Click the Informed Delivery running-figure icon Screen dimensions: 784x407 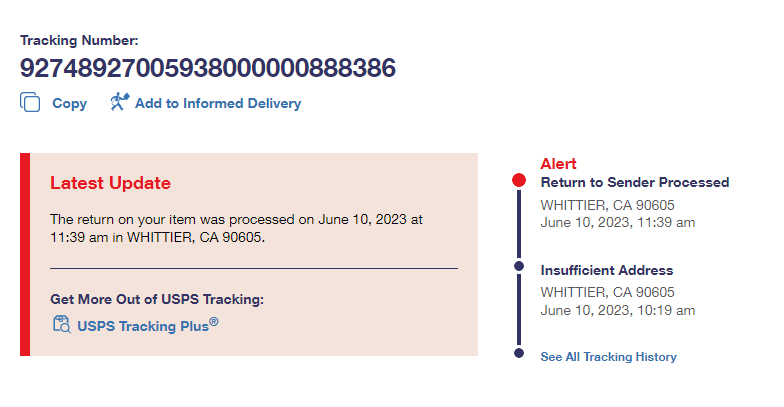pyautogui.click(x=120, y=102)
